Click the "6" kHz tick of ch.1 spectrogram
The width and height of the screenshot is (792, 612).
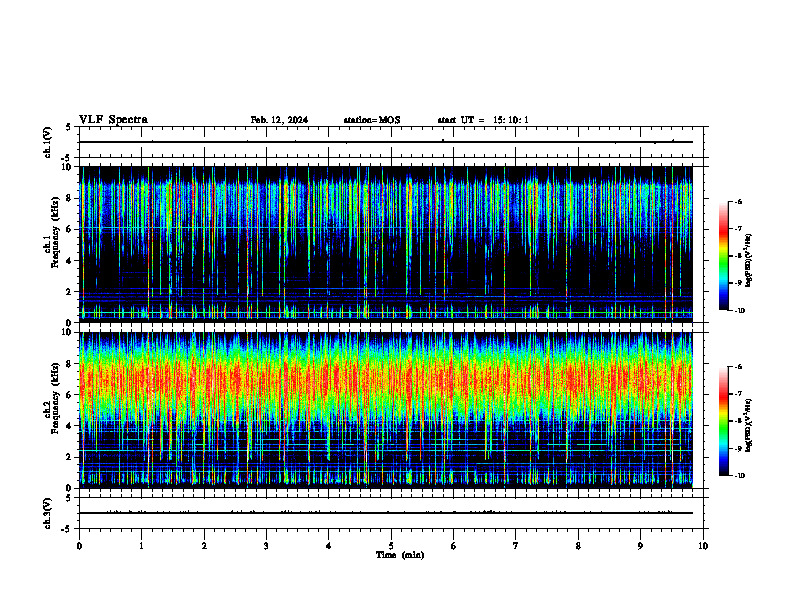[x=70, y=229]
